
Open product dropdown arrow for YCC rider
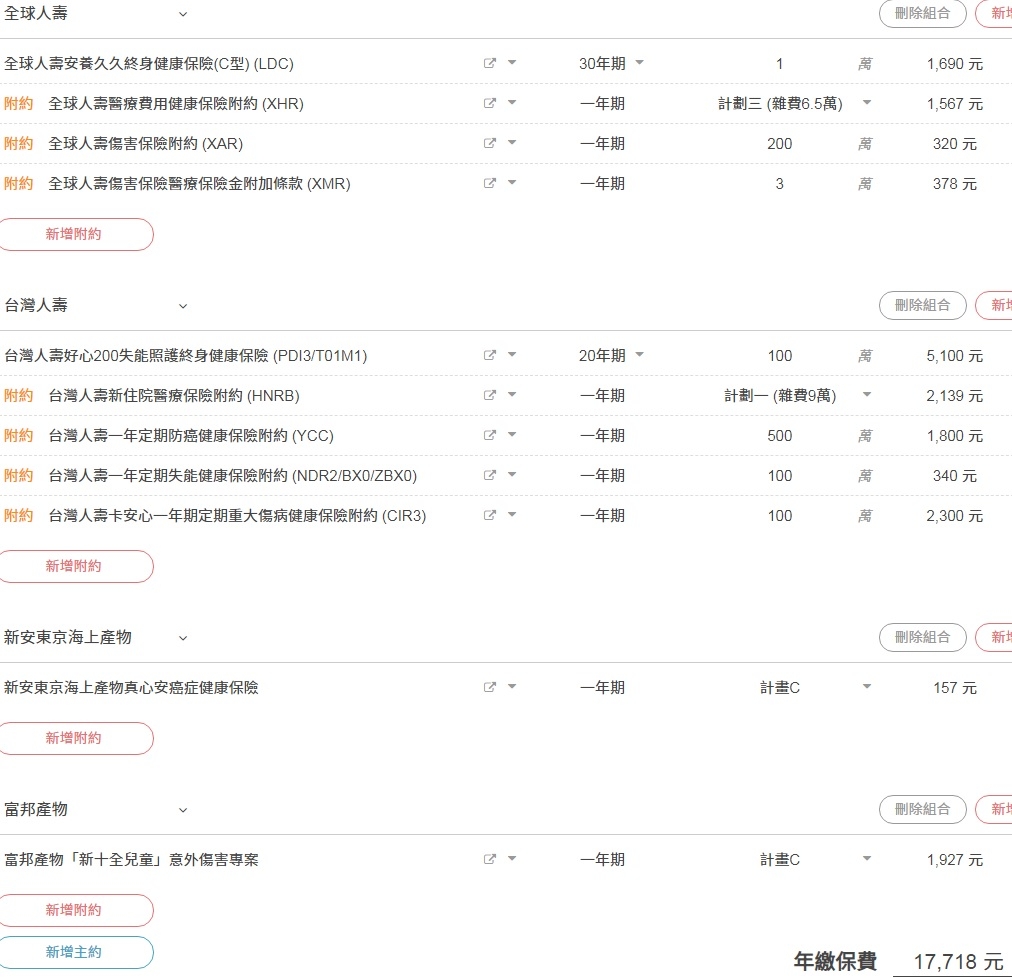512,434
